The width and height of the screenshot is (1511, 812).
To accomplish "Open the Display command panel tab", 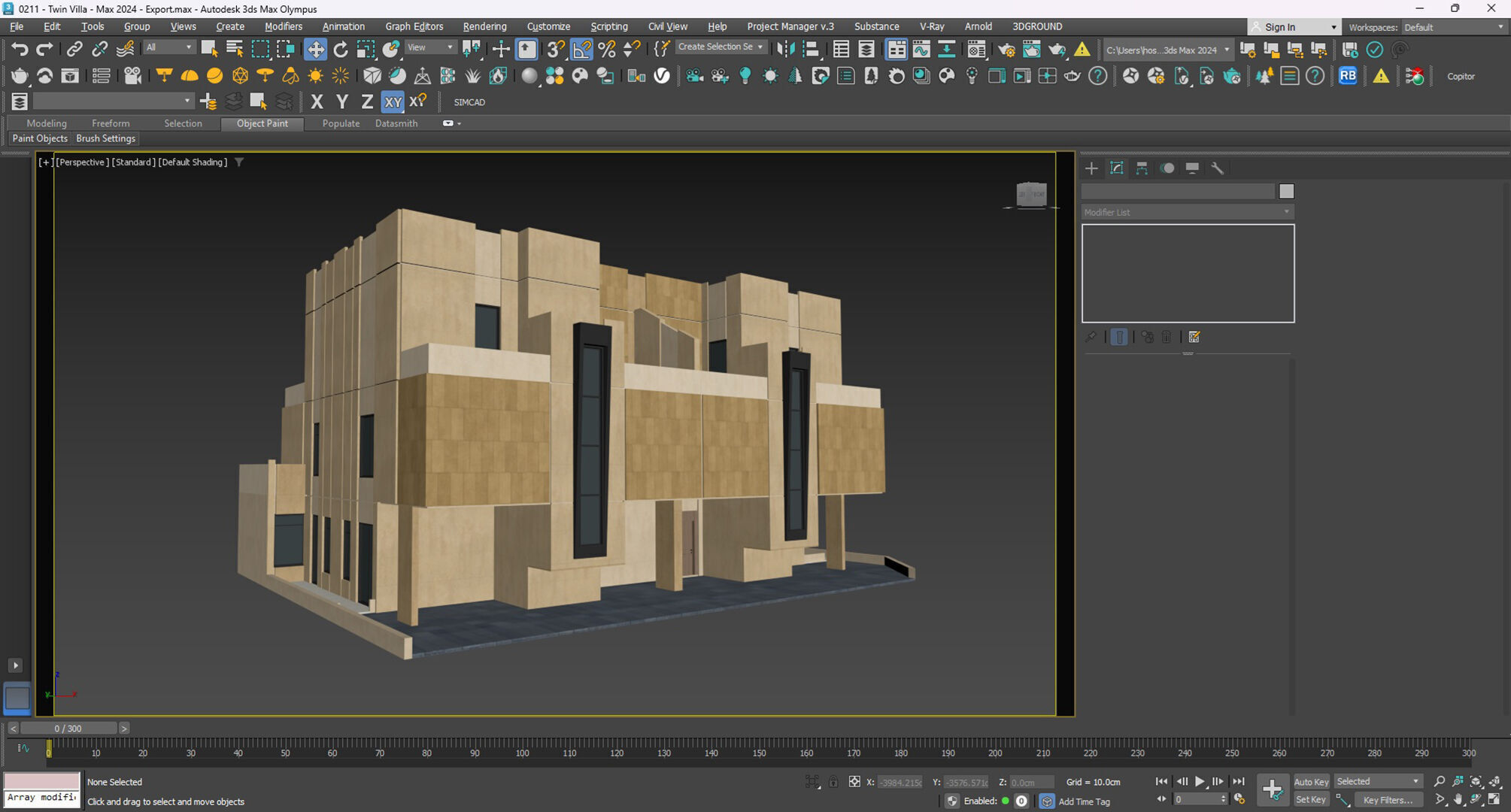I will point(1192,168).
